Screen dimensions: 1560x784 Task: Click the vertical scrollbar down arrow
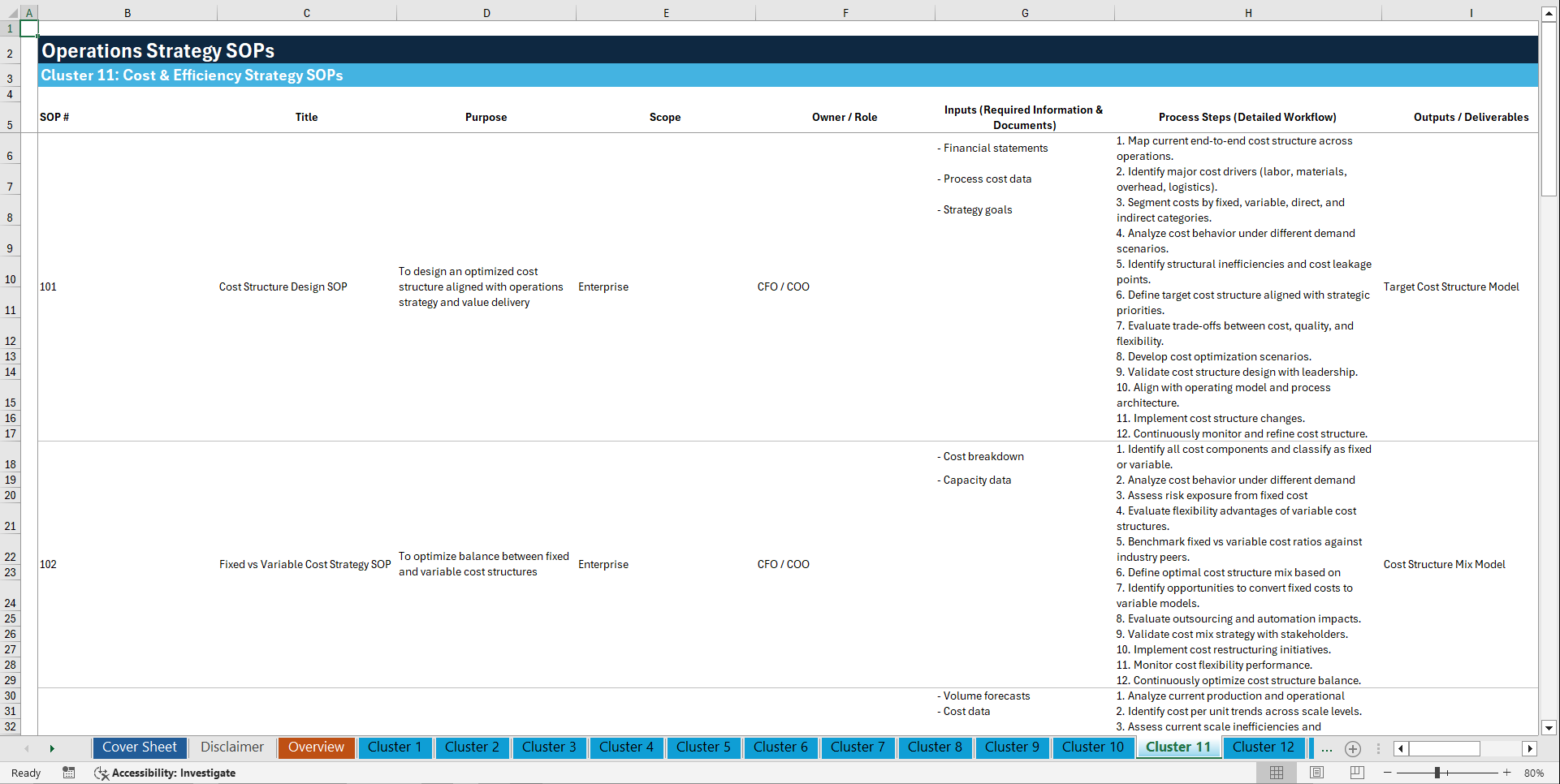[1549, 728]
